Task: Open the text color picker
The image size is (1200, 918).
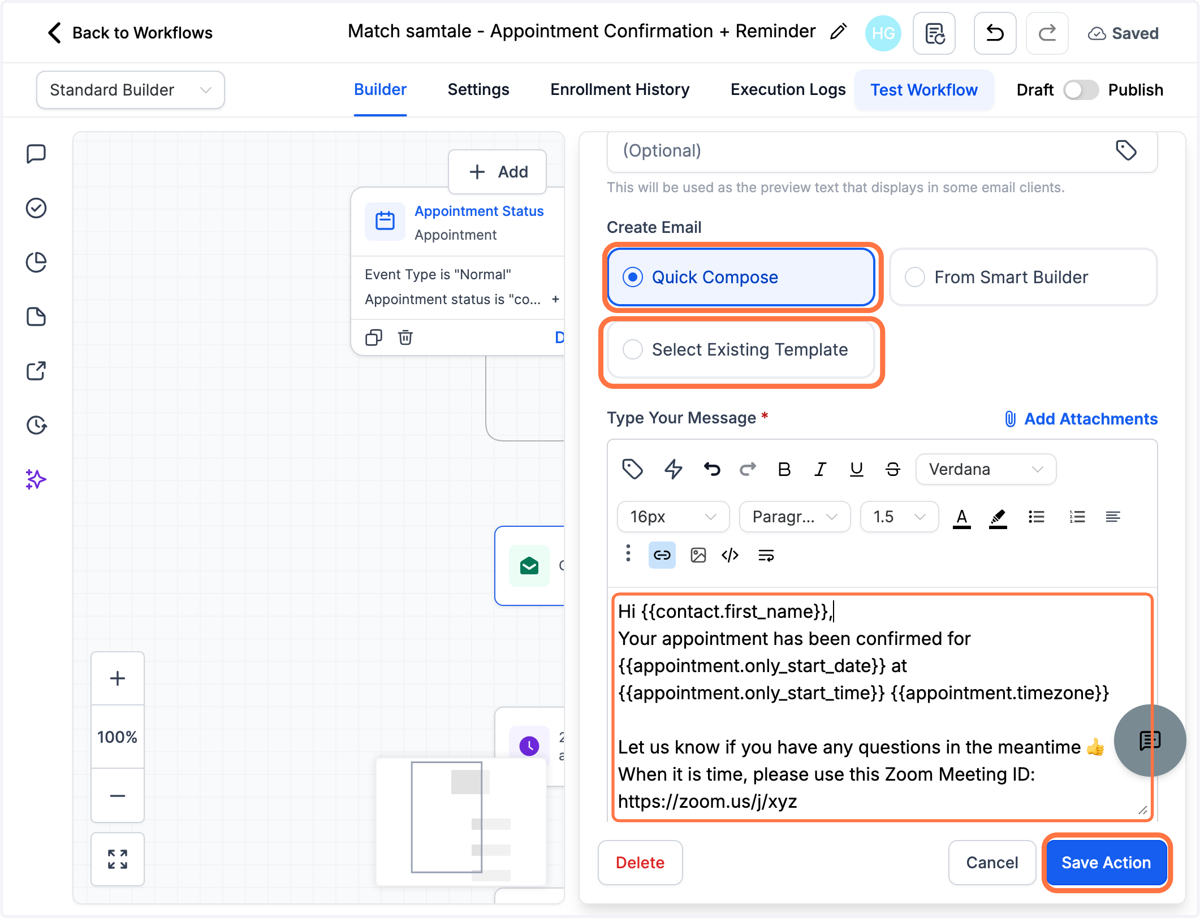Action: tap(961, 517)
